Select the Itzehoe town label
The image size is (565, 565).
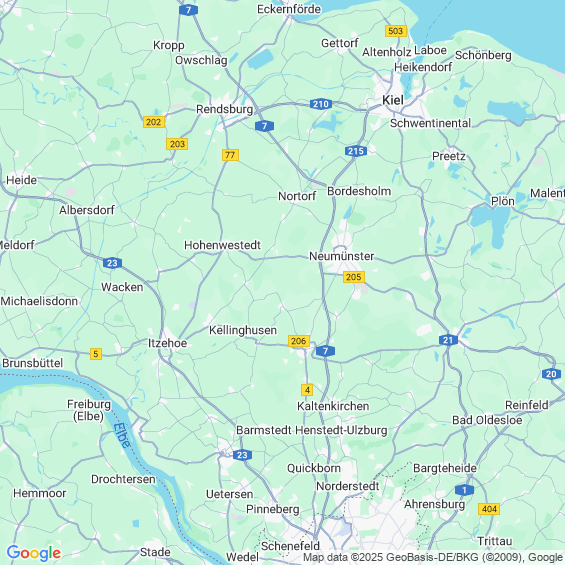coord(168,343)
